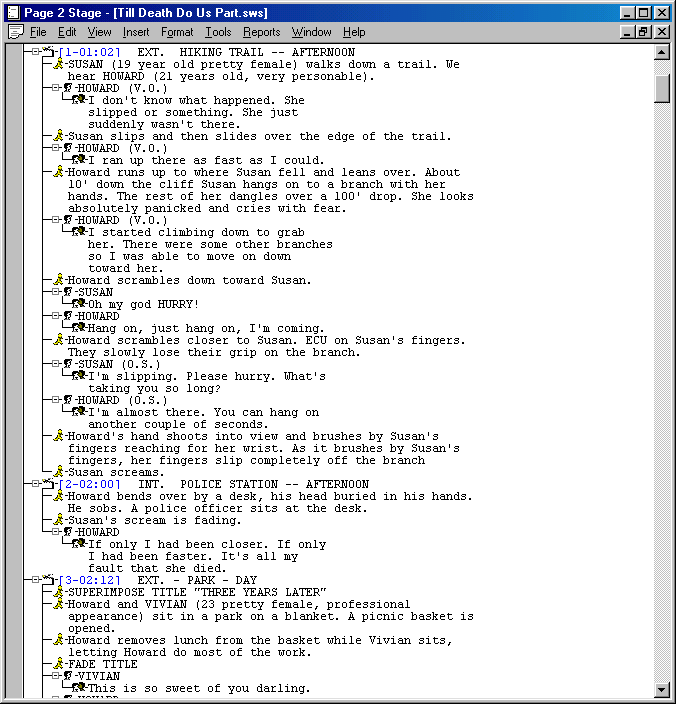
Task: Click the clapperboard icon for scene 1-01:02
Action: coord(47,52)
